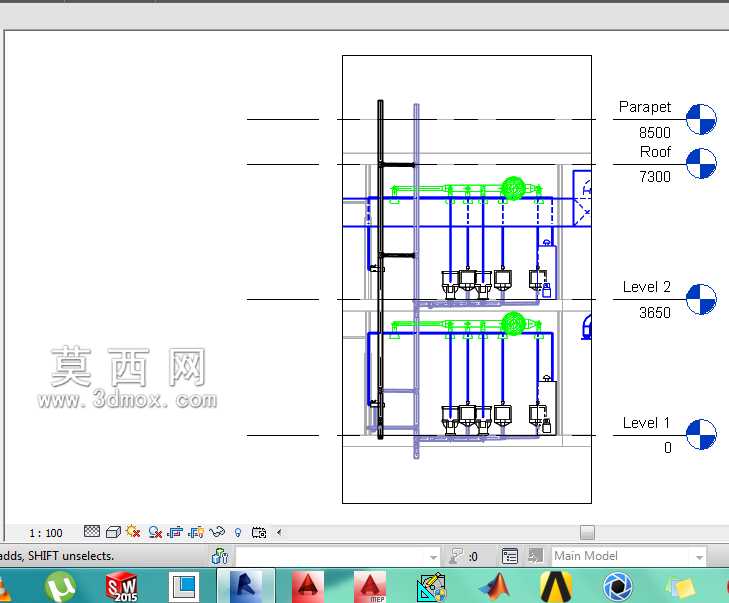Open AutoCAD from the taskbar
This screenshot has width=729, height=603.
308,587
